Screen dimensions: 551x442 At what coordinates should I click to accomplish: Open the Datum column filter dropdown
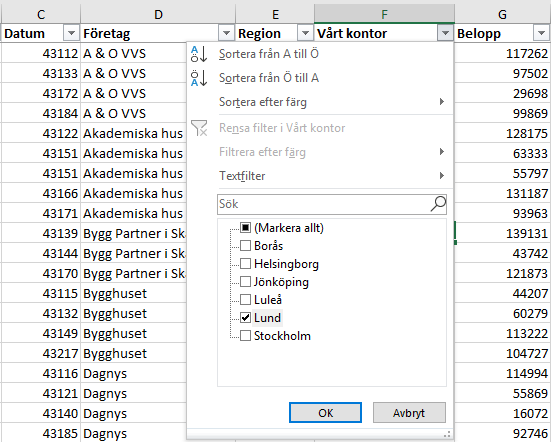pos(71,33)
